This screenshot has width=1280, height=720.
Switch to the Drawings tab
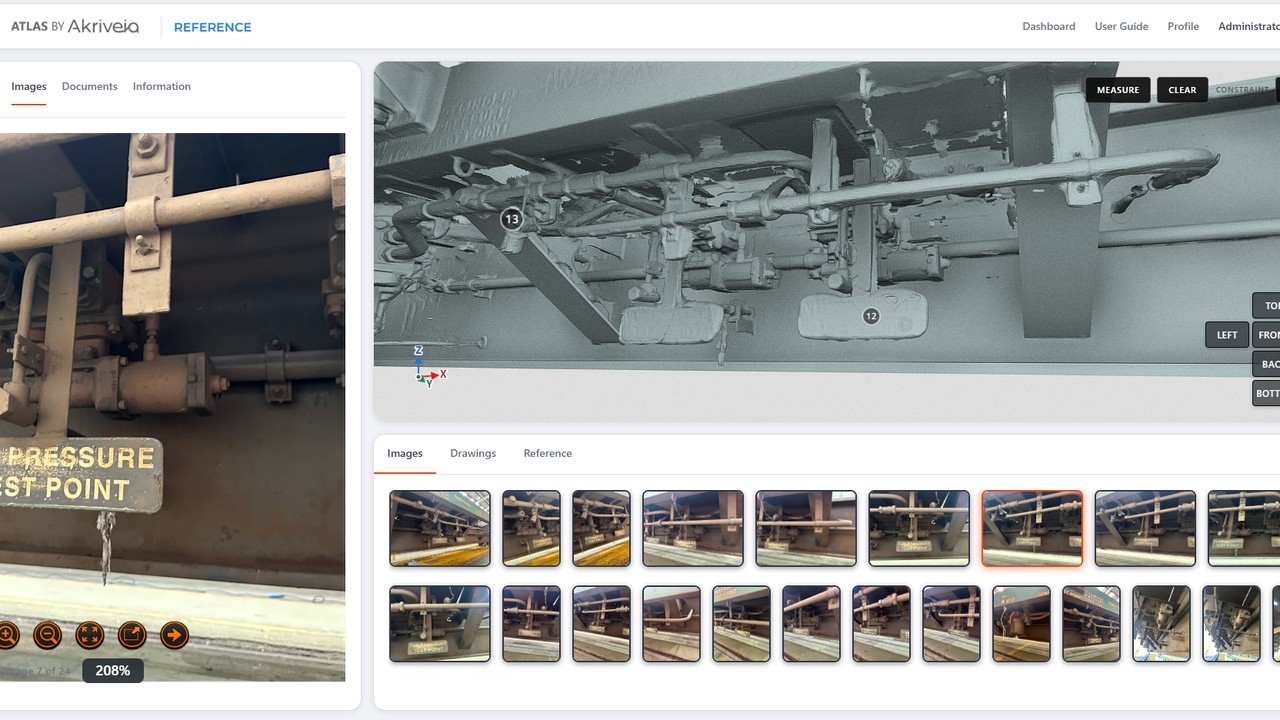(x=473, y=453)
